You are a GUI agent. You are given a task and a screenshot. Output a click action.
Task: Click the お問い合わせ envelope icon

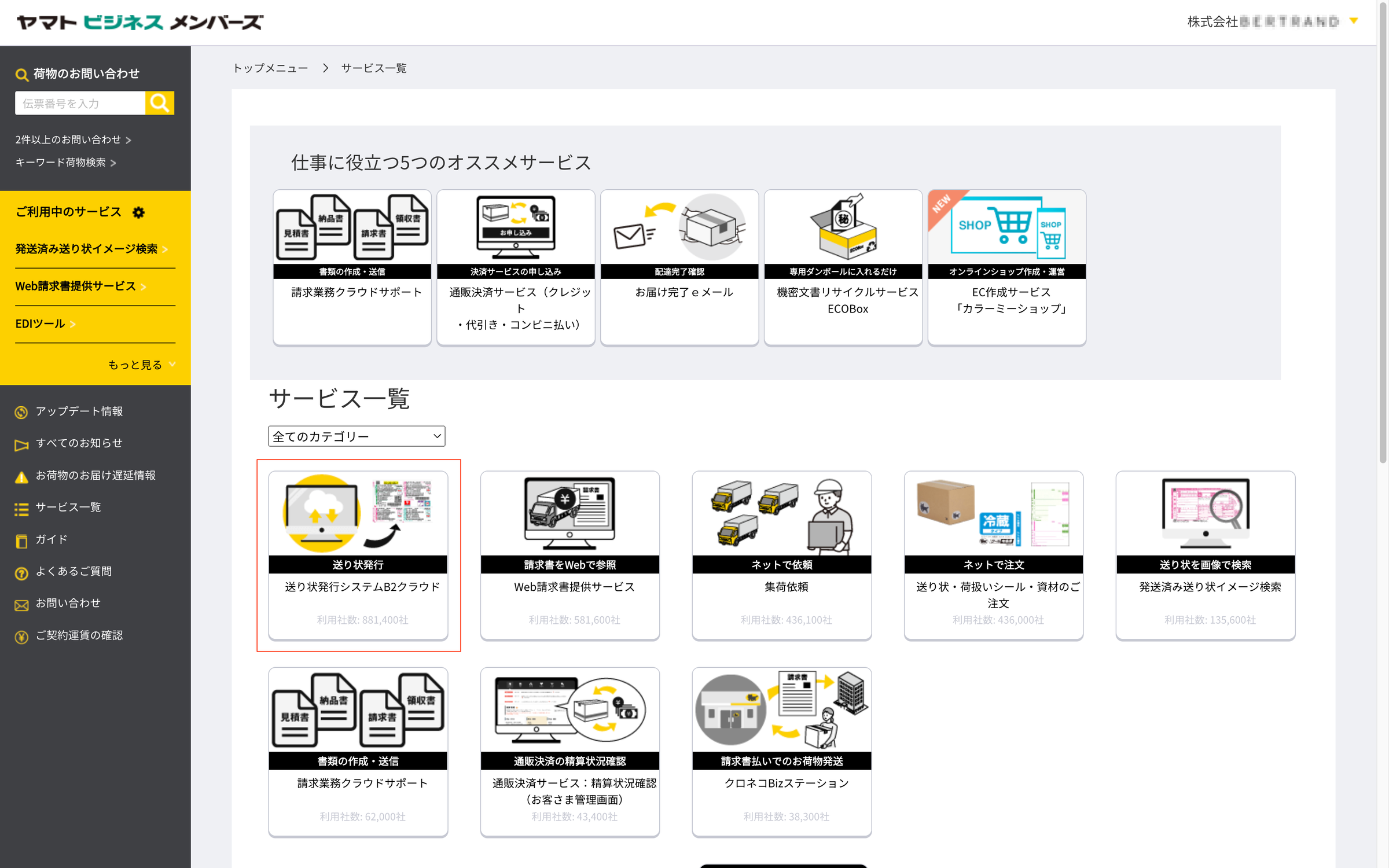click(x=21, y=604)
